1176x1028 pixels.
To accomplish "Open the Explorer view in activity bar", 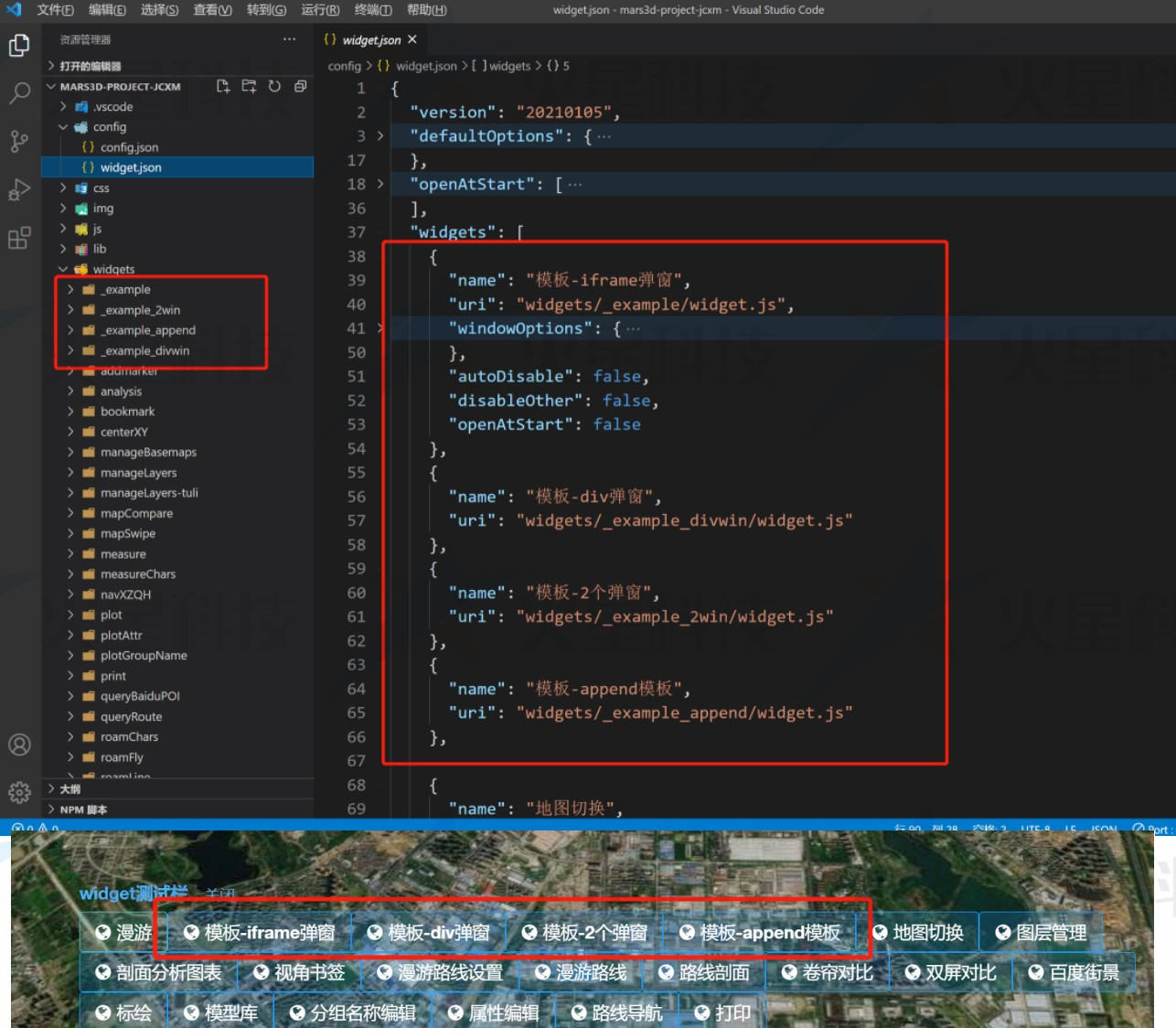I will tap(19, 45).
